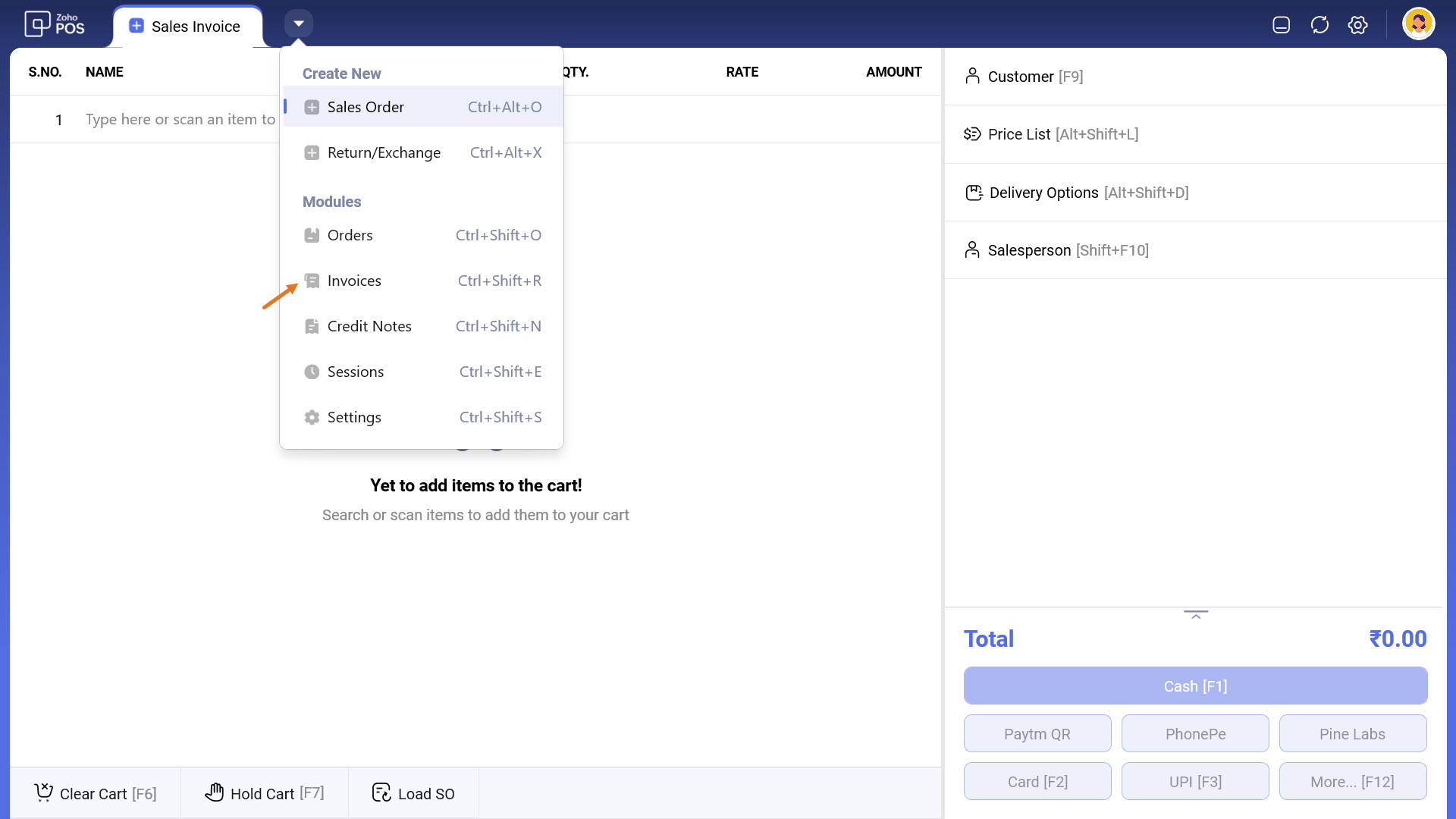Image resolution: width=1456 pixels, height=819 pixels.
Task: Click the Paytm QR payment button
Action: 1037,733
